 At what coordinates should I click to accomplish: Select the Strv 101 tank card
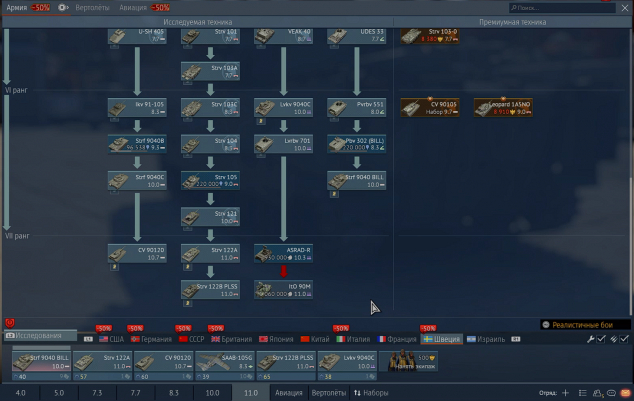[210, 36]
